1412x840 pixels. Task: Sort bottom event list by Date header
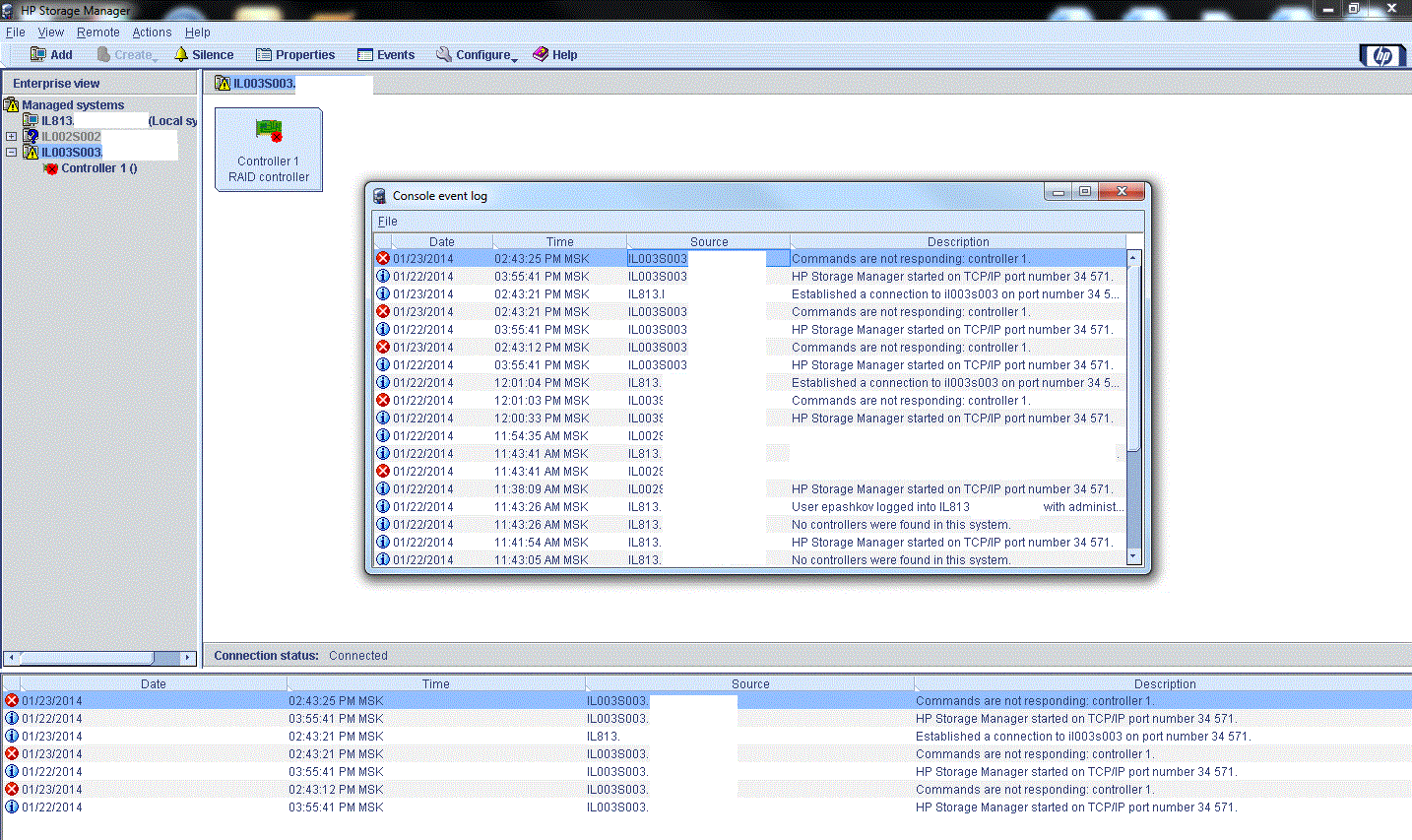(x=154, y=683)
